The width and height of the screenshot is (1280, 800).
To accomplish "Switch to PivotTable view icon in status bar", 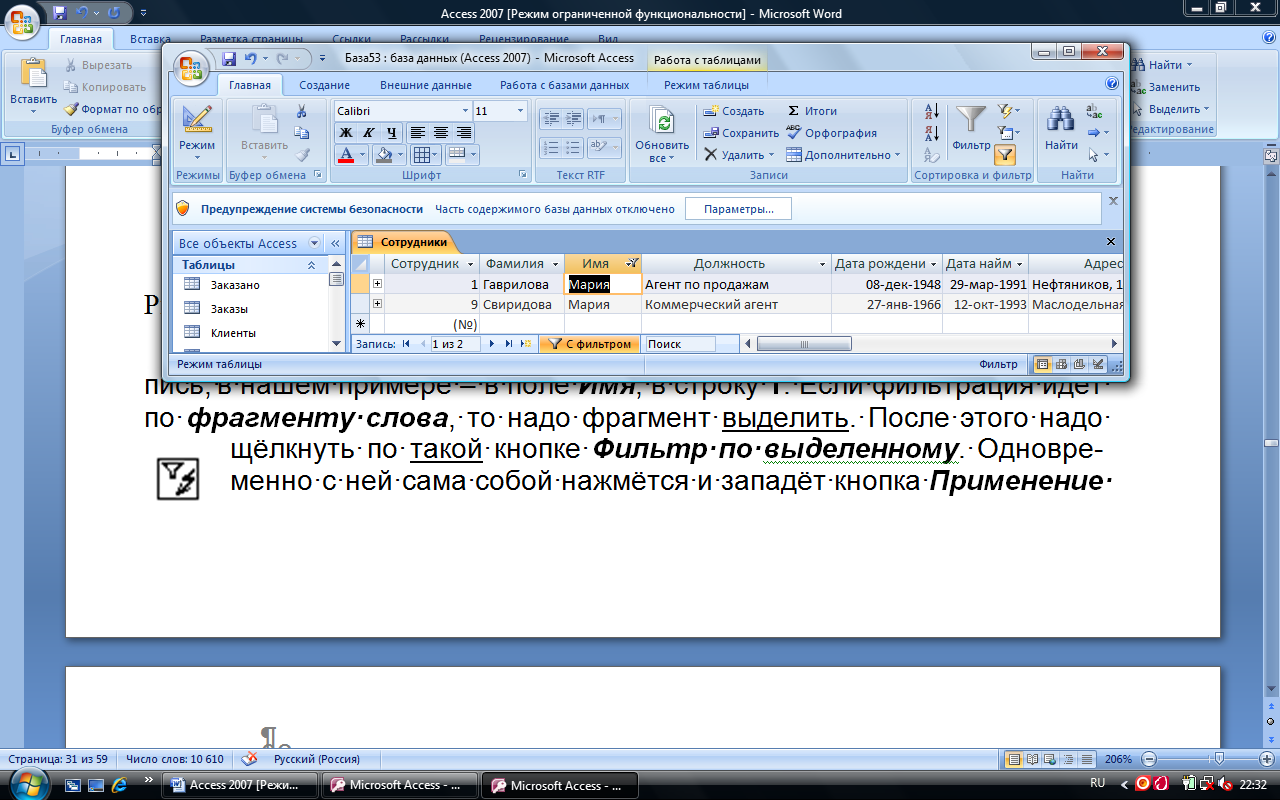I will (1061, 365).
